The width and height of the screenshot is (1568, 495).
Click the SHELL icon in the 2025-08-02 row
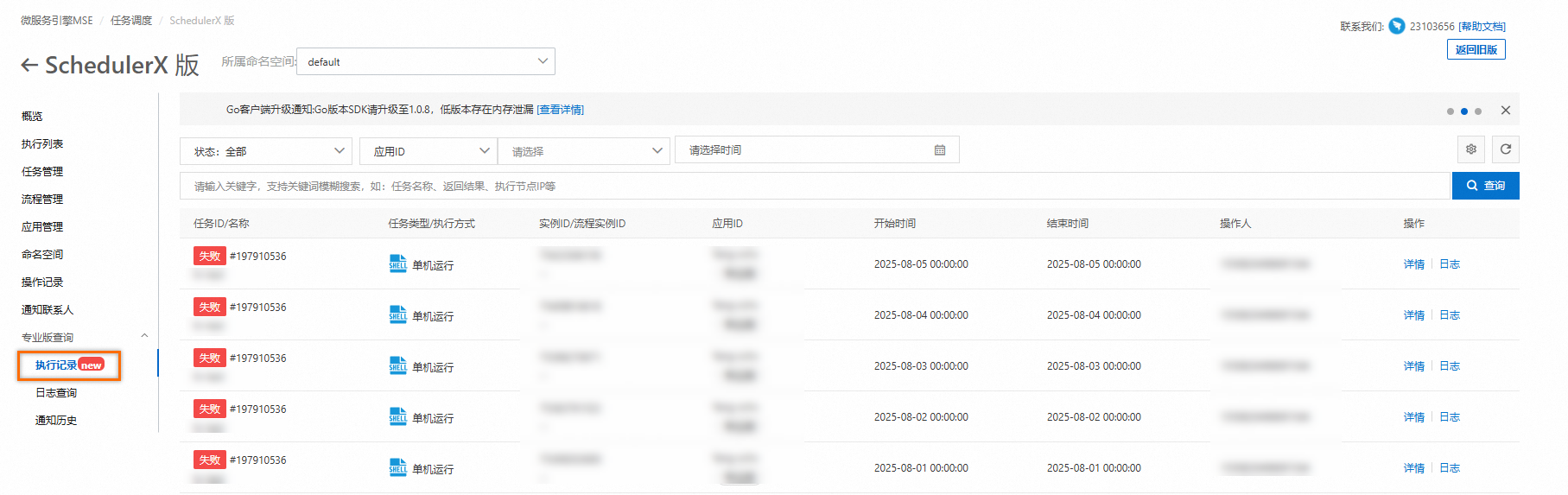point(397,416)
